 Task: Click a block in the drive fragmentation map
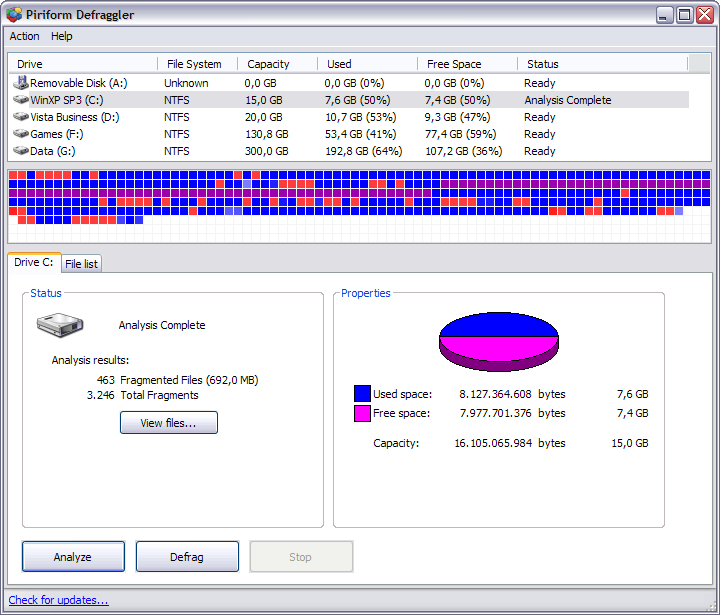(360, 205)
